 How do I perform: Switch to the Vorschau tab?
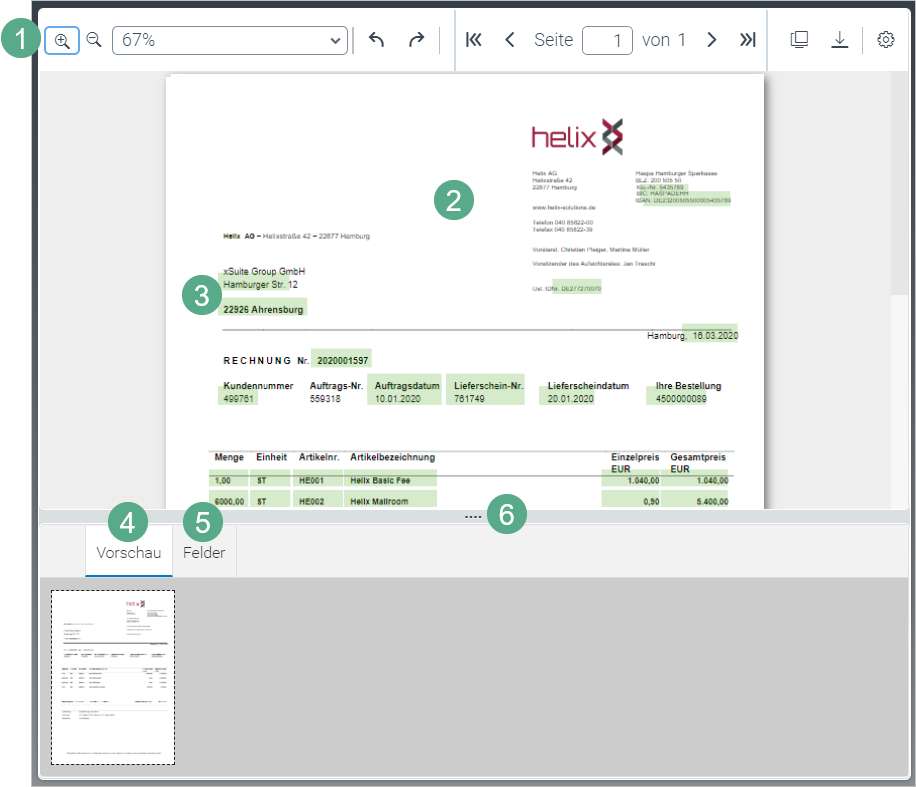(129, 553)
